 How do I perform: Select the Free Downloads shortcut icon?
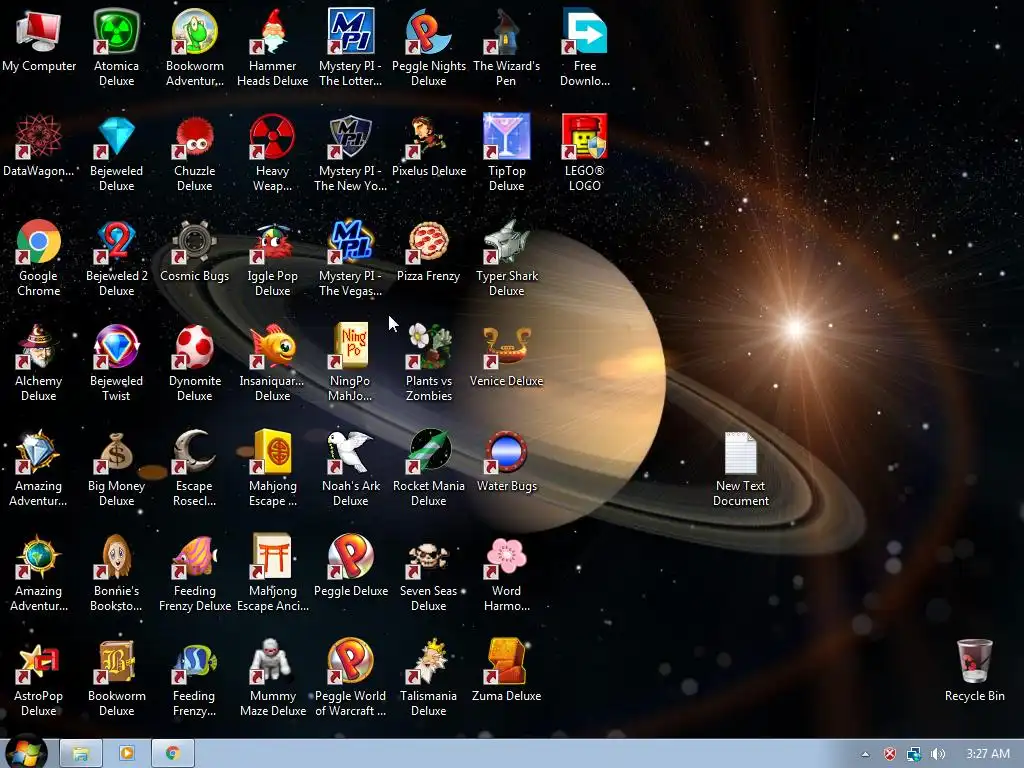(584, 32)
